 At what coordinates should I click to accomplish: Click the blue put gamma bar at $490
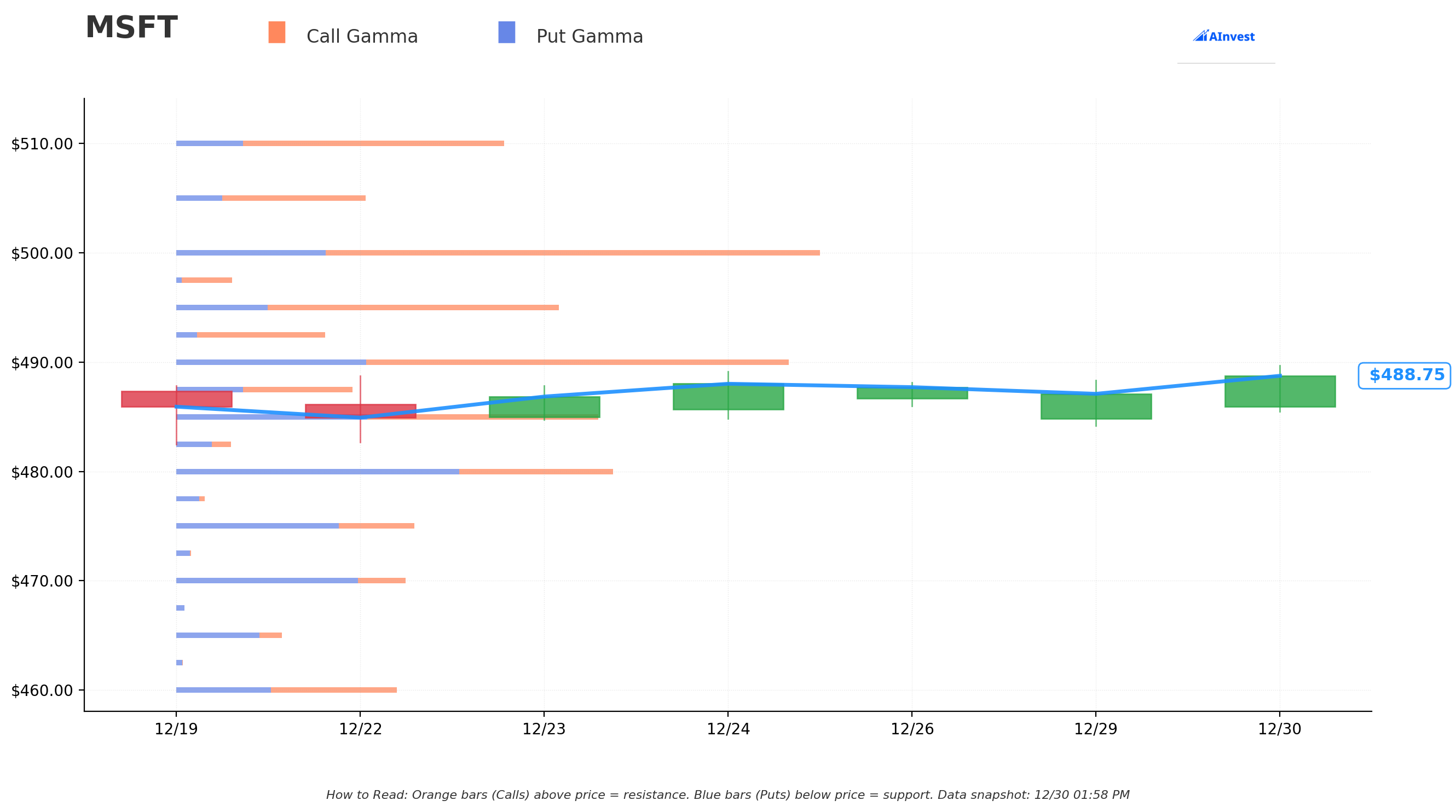point(271,362)
